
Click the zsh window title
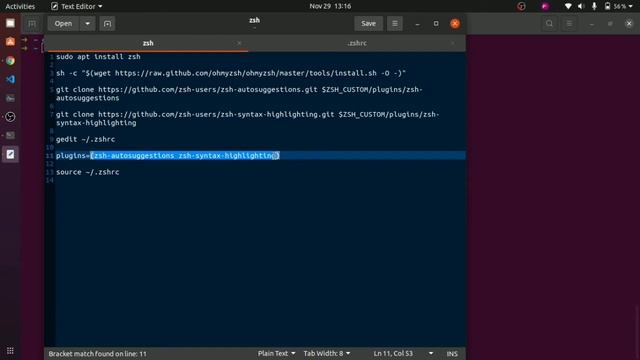click(254, 20)
